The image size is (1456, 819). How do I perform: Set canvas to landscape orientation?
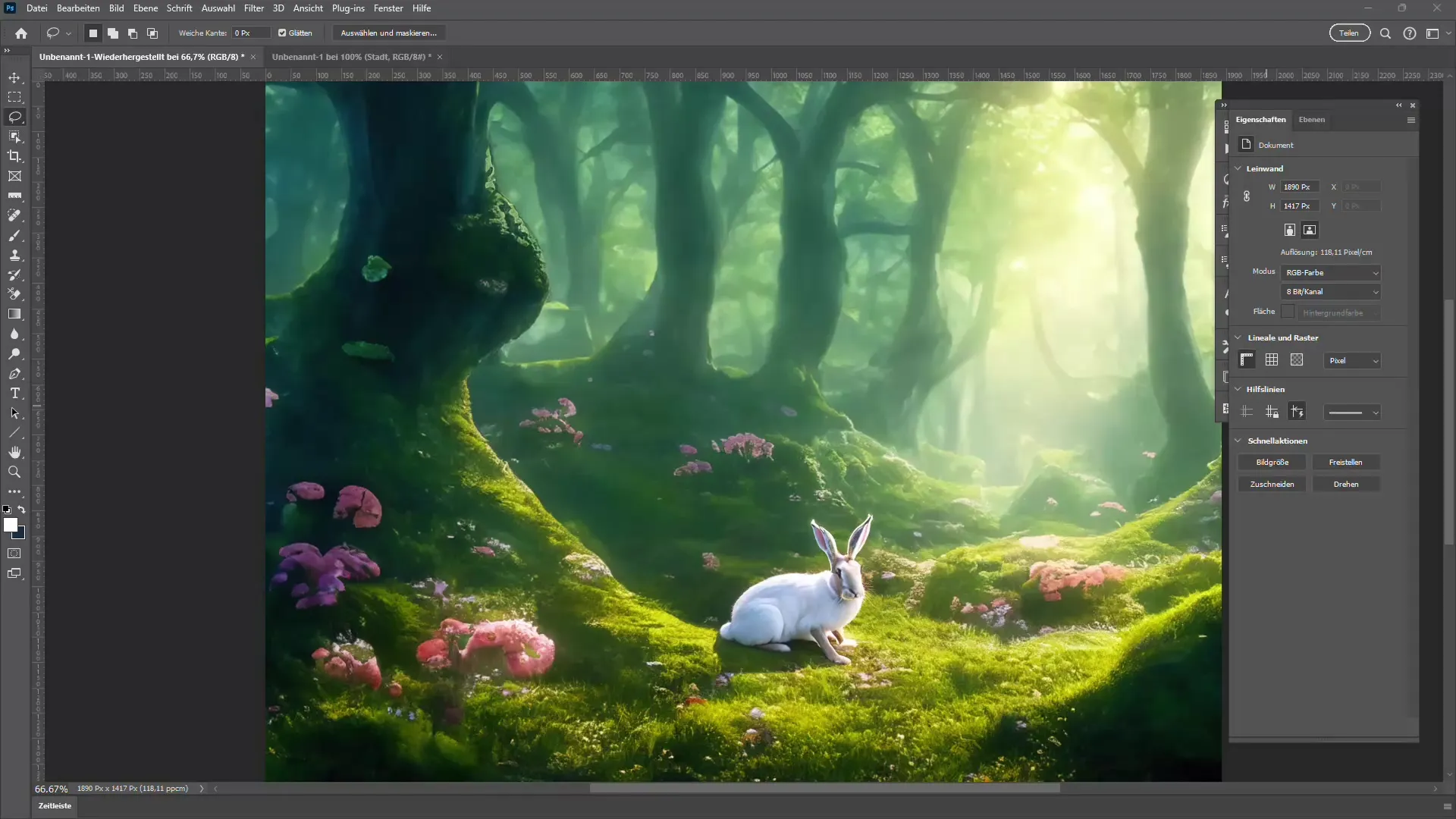pos(1310,230)
